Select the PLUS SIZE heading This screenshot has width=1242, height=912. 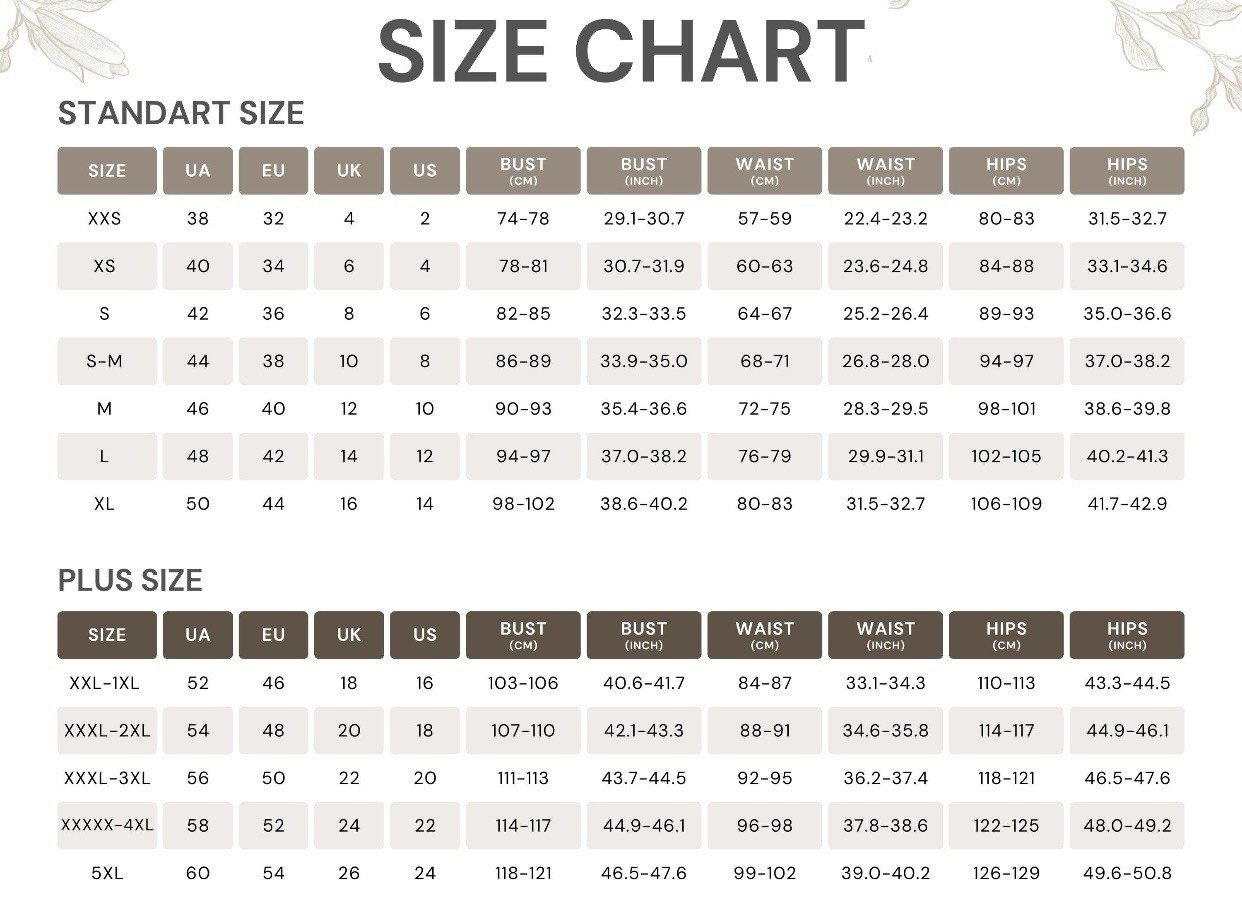(130, 580)
